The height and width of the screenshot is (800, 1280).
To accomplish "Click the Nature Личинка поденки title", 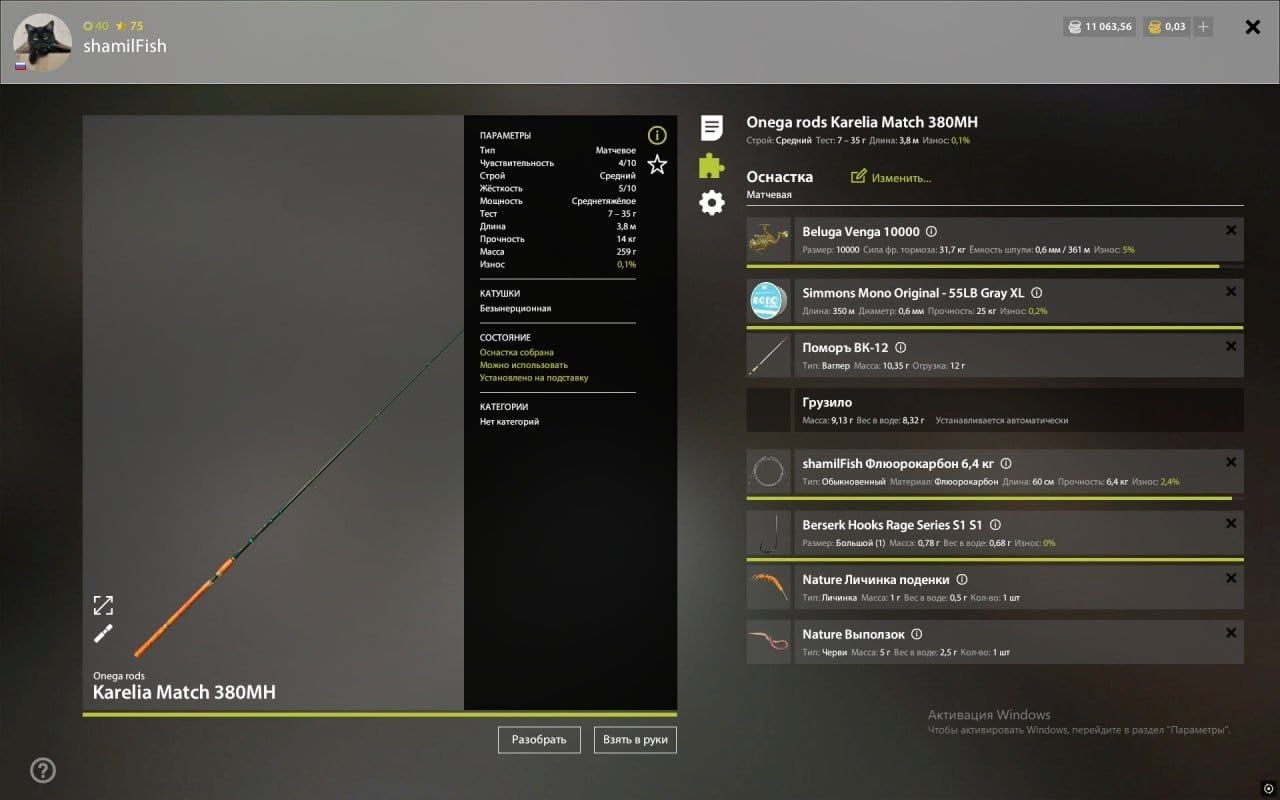I will [876, 579].
